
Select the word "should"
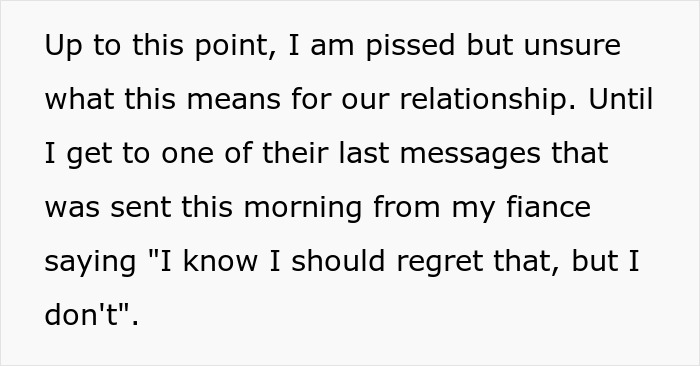pyautogui.click(x=338, y=260)
